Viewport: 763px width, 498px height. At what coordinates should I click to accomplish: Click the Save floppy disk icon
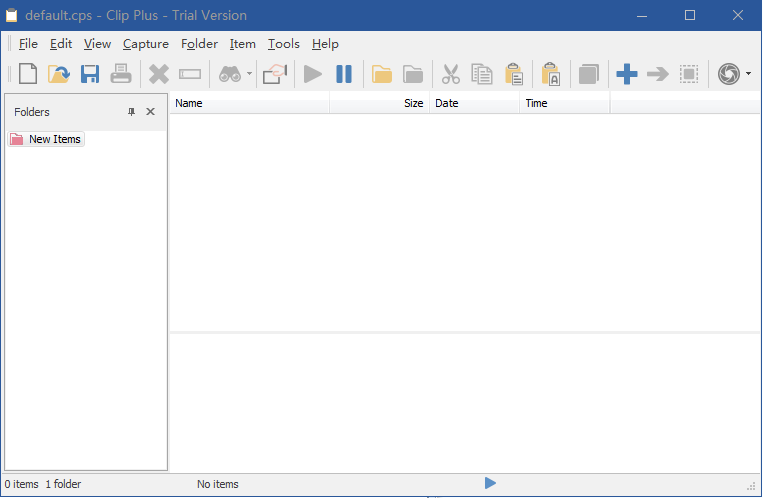(x=90, y=74)
